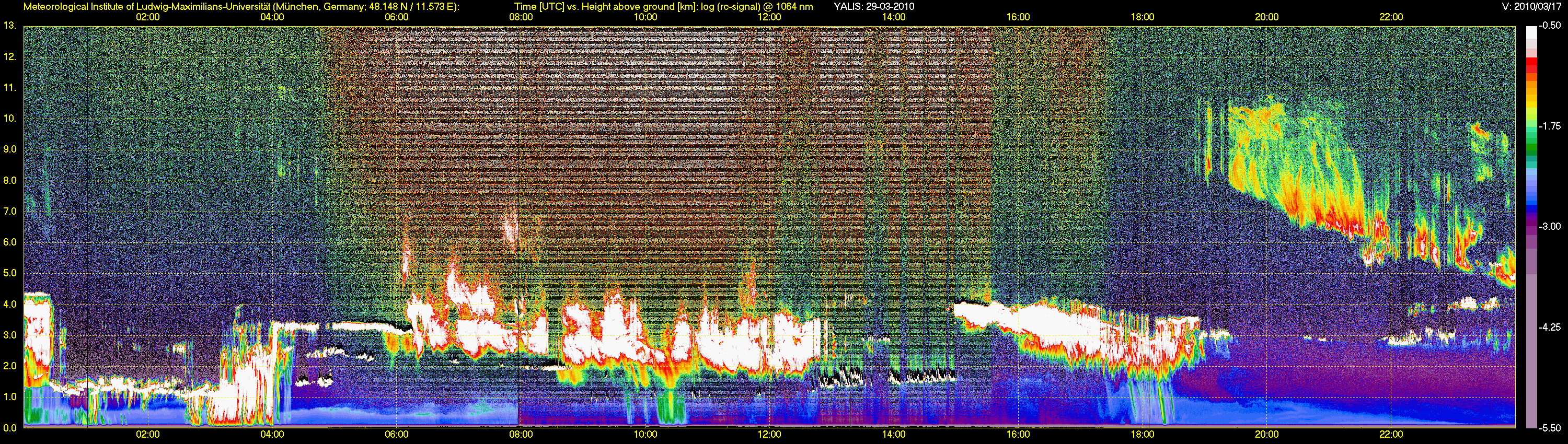
Task: Click the 6.0 km height axis label
Action: point(10,242)
